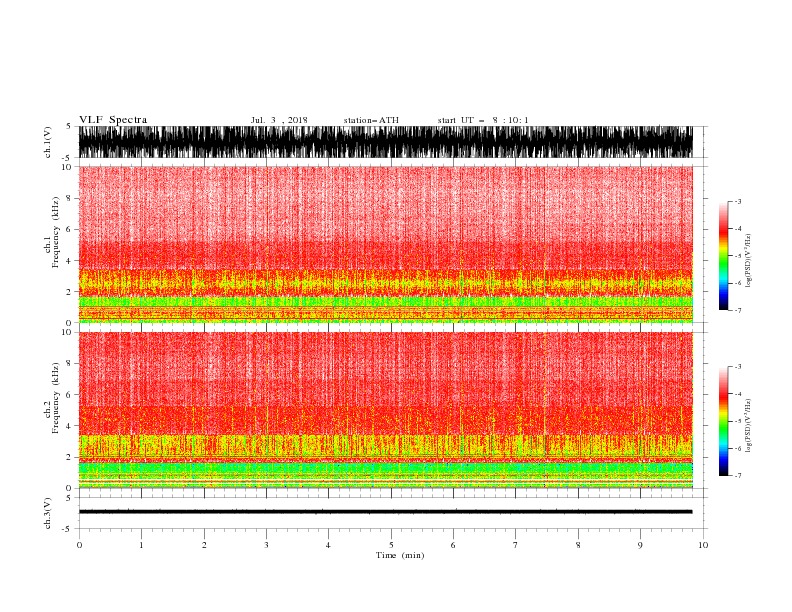This screenshot has height=612, width=792.
Task: Click the ch.1 spectrogram color bar
Action: 723,256
